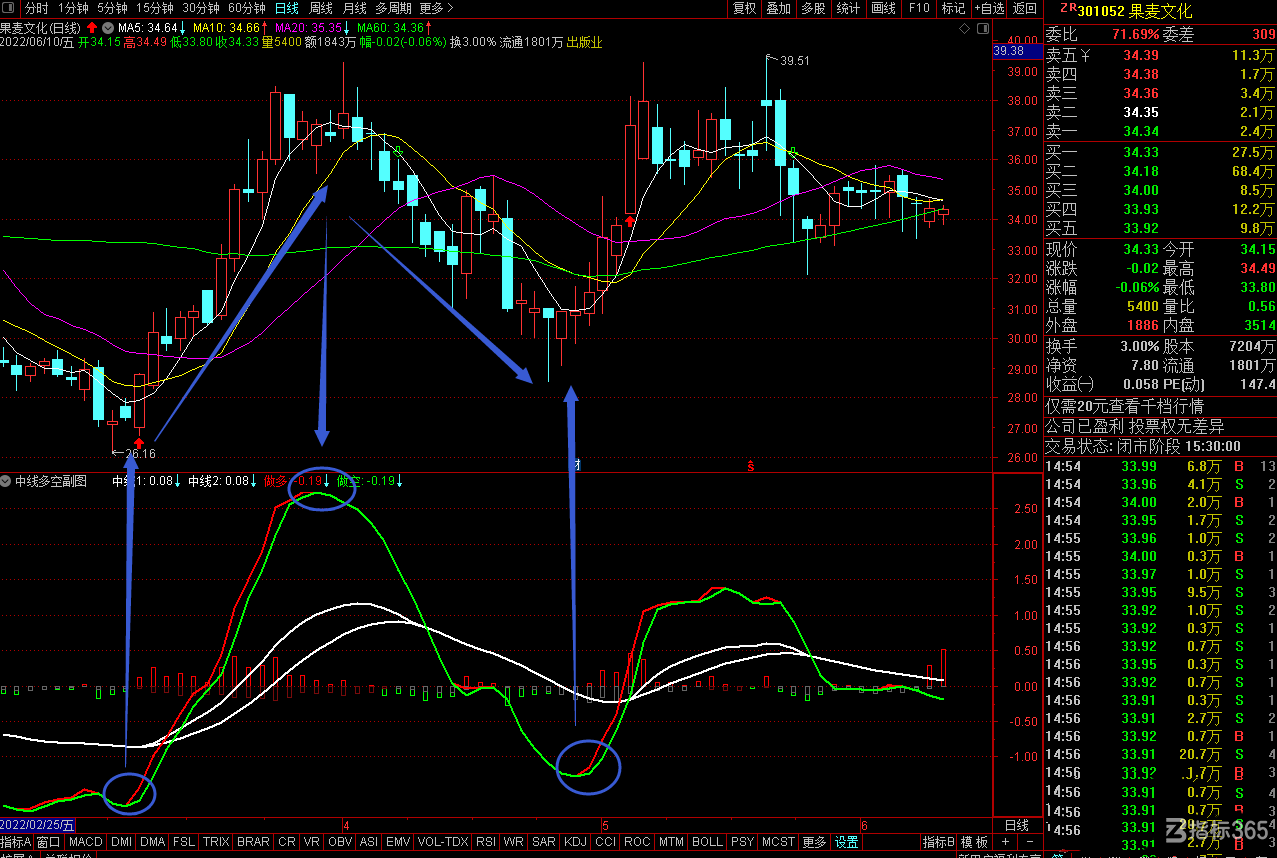Open the 多周期 multi-period view
The width and height of the screenshot is (1277, 858).
click(394, 8)
